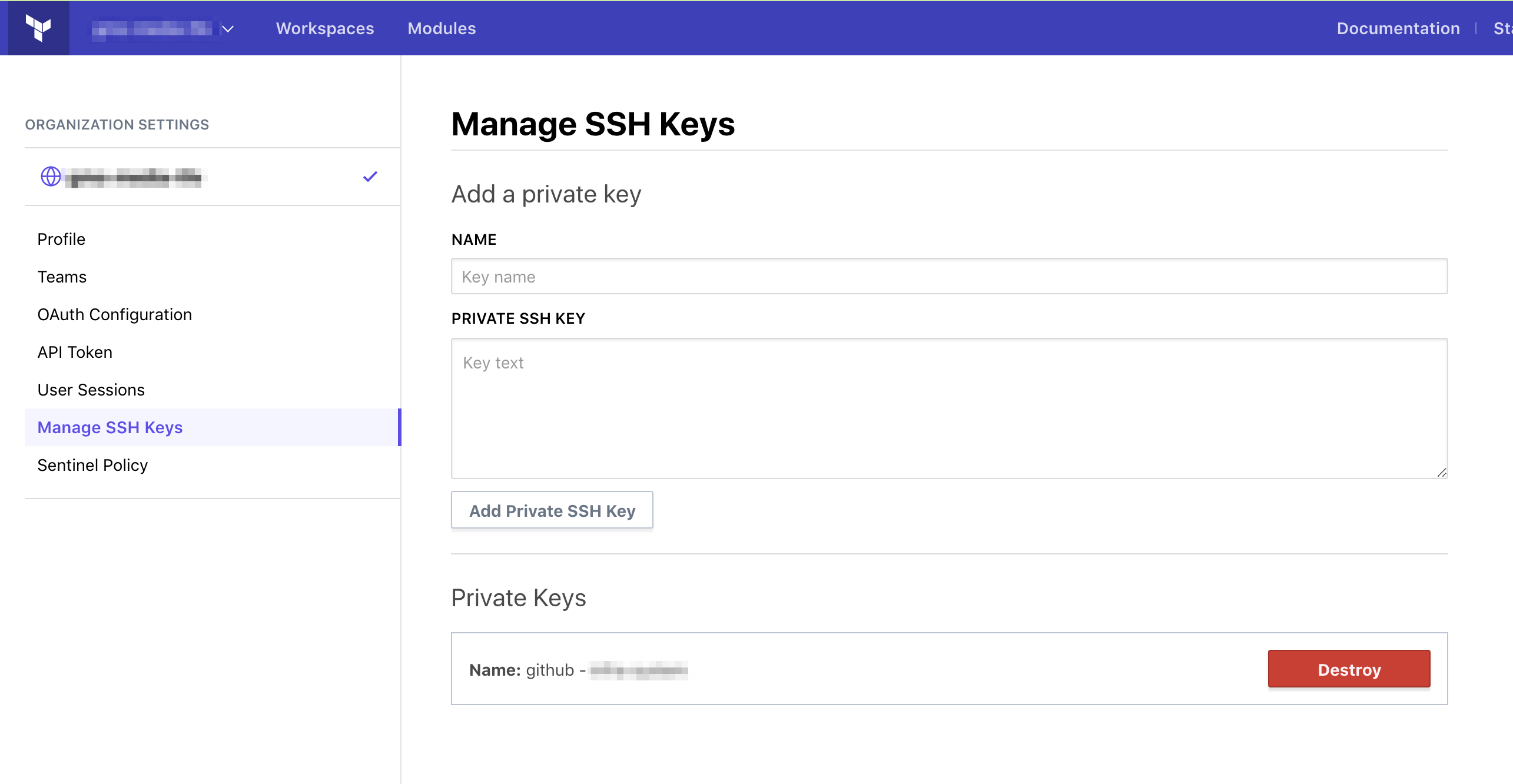Go to Profile settings
Viewport: 1513px width, 784px height.
pos(61,239)
